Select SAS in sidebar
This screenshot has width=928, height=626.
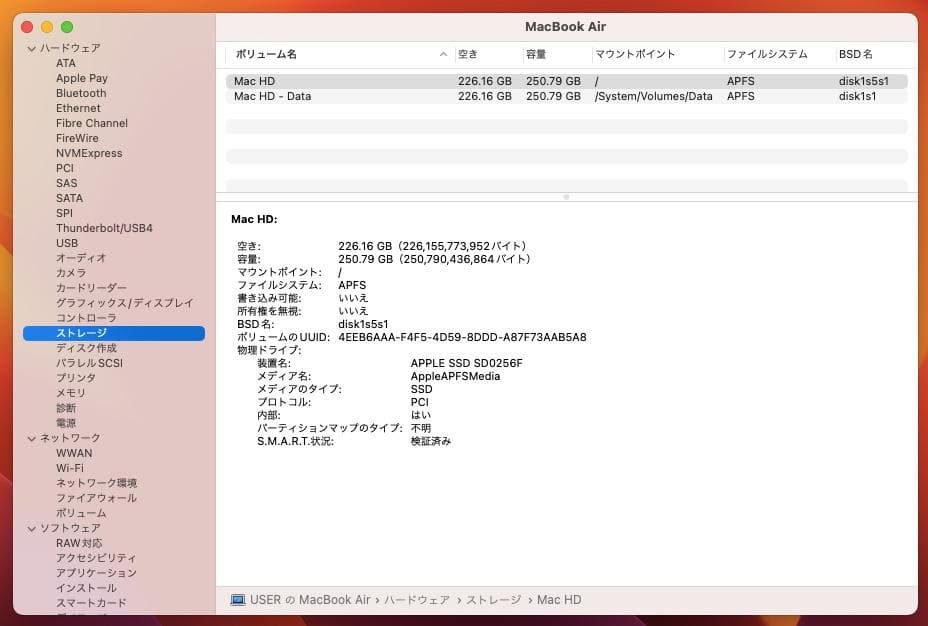pyautogui.click(x=66, y=183)
